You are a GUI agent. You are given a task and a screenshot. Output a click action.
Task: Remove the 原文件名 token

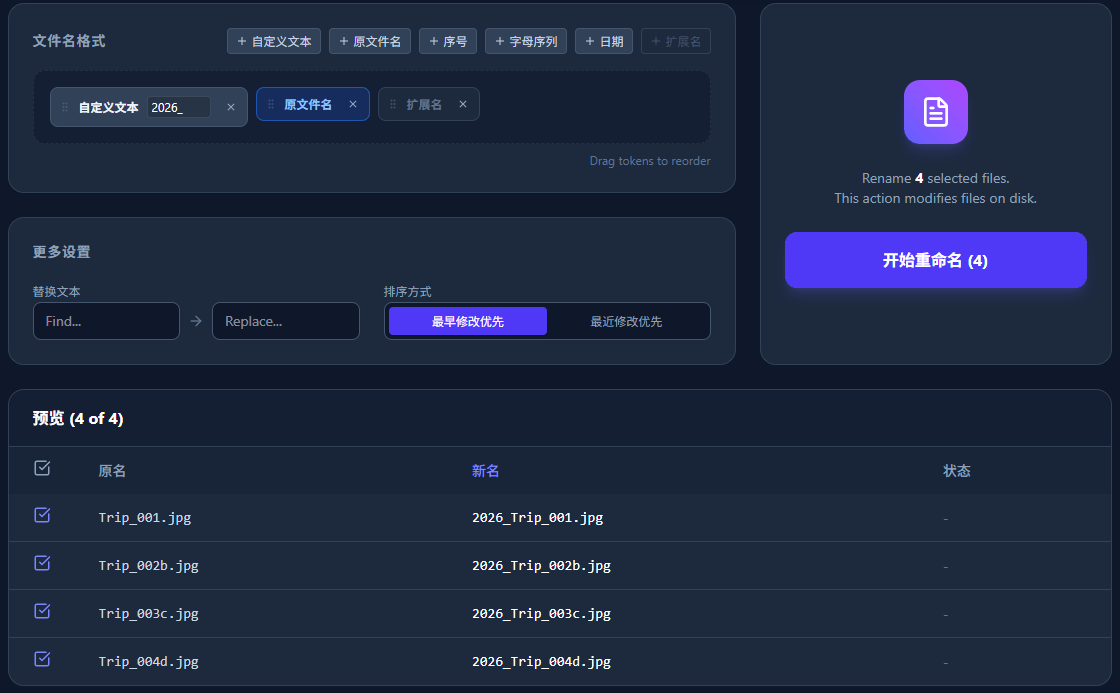(353, 104)
